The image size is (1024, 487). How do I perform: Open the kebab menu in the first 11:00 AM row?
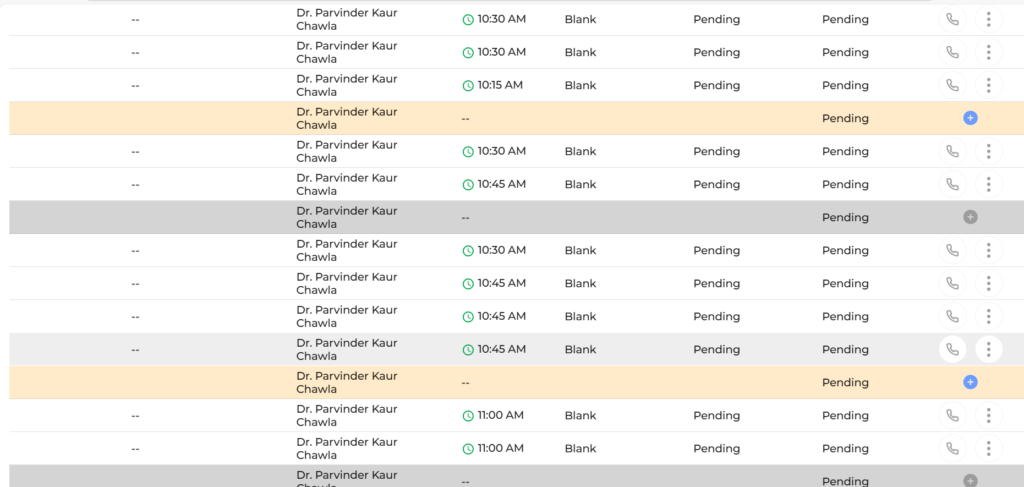click(x=989, y=415)
